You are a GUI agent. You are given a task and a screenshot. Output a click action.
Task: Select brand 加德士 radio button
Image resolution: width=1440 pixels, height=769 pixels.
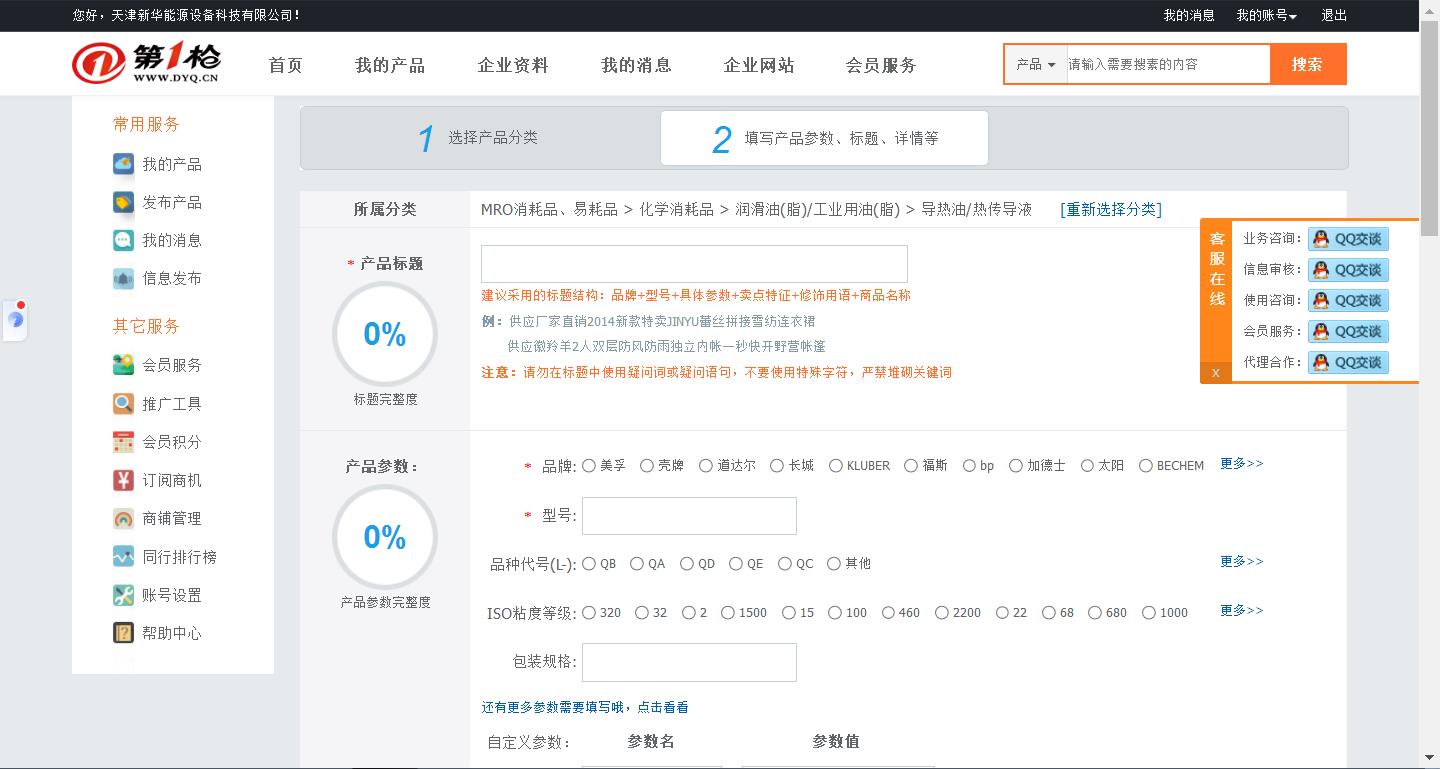pyautogui.click(x=1016, y=465)
